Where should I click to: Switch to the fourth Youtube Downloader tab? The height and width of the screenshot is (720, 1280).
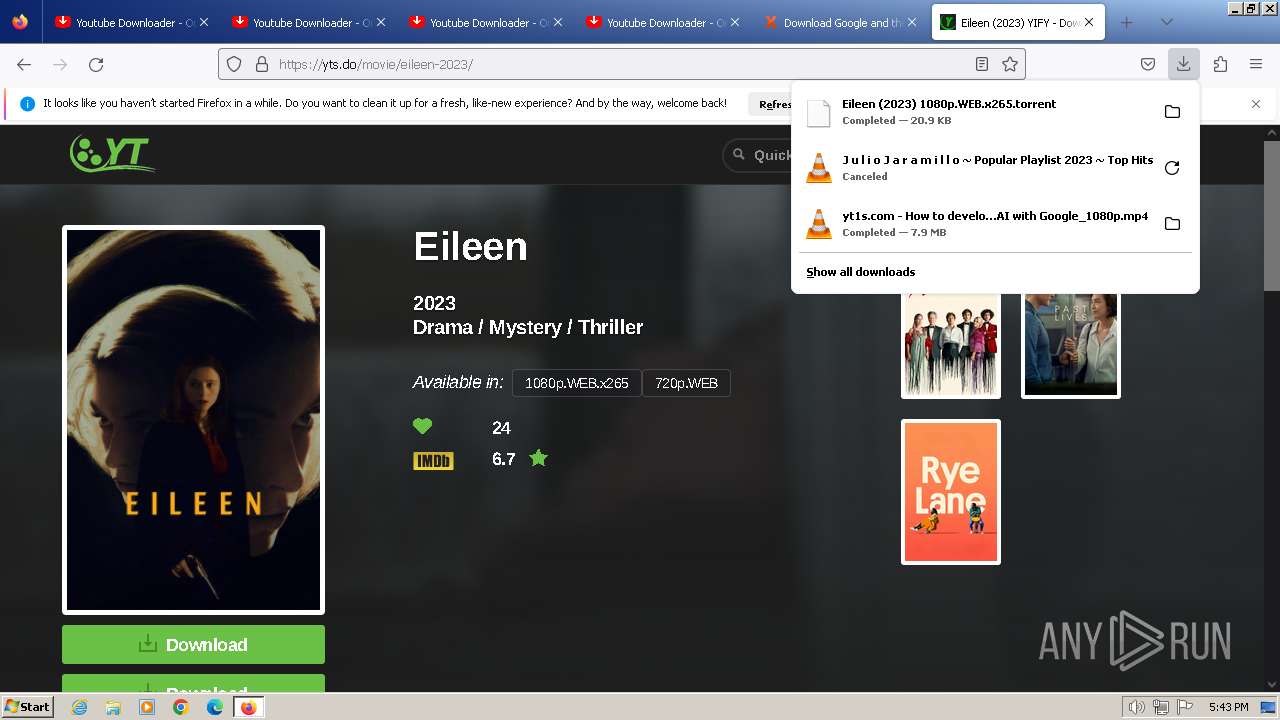tap(664, 22)
